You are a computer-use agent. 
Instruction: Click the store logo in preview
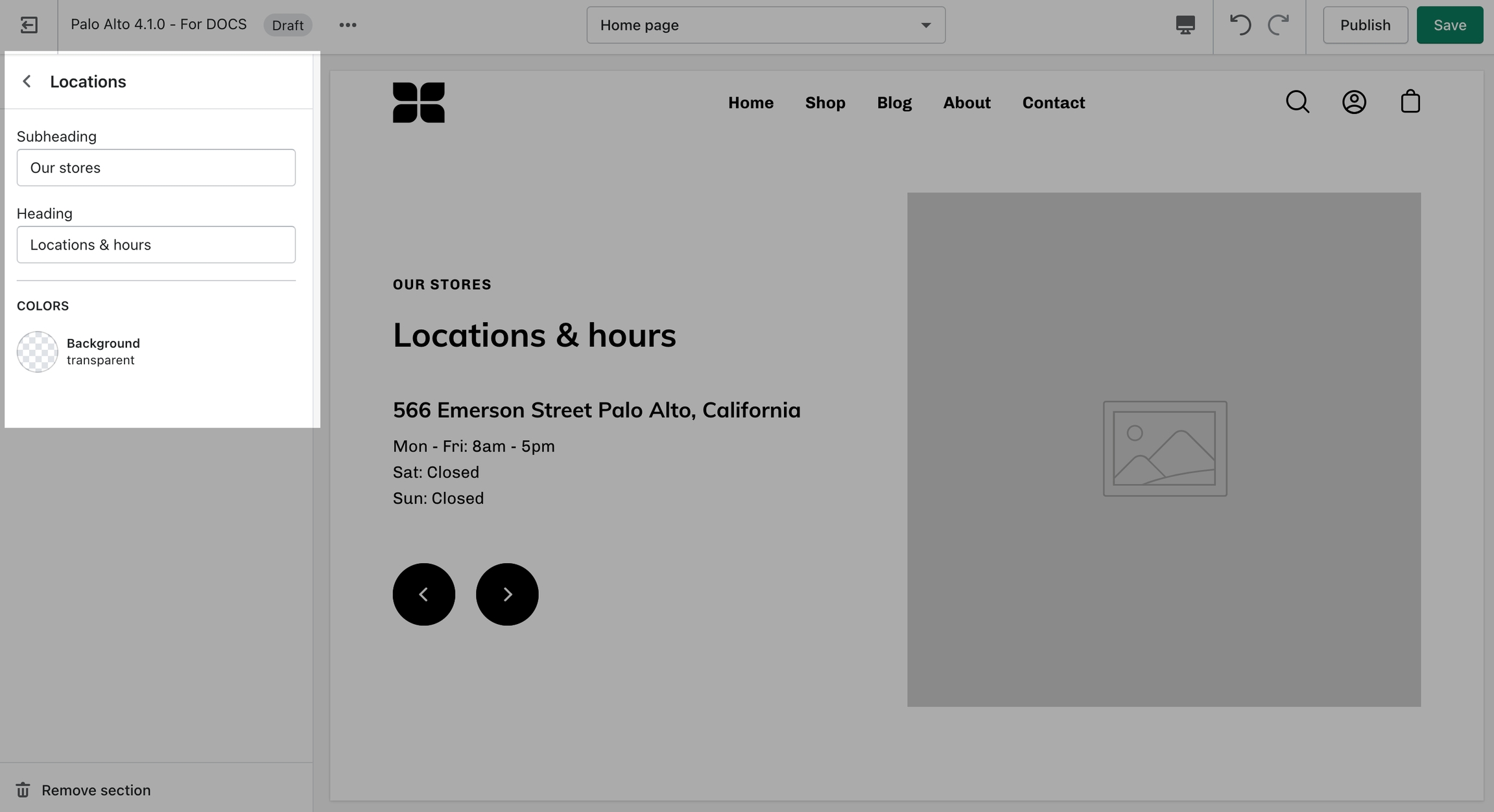pyautogui.click(x=419, y=102)
